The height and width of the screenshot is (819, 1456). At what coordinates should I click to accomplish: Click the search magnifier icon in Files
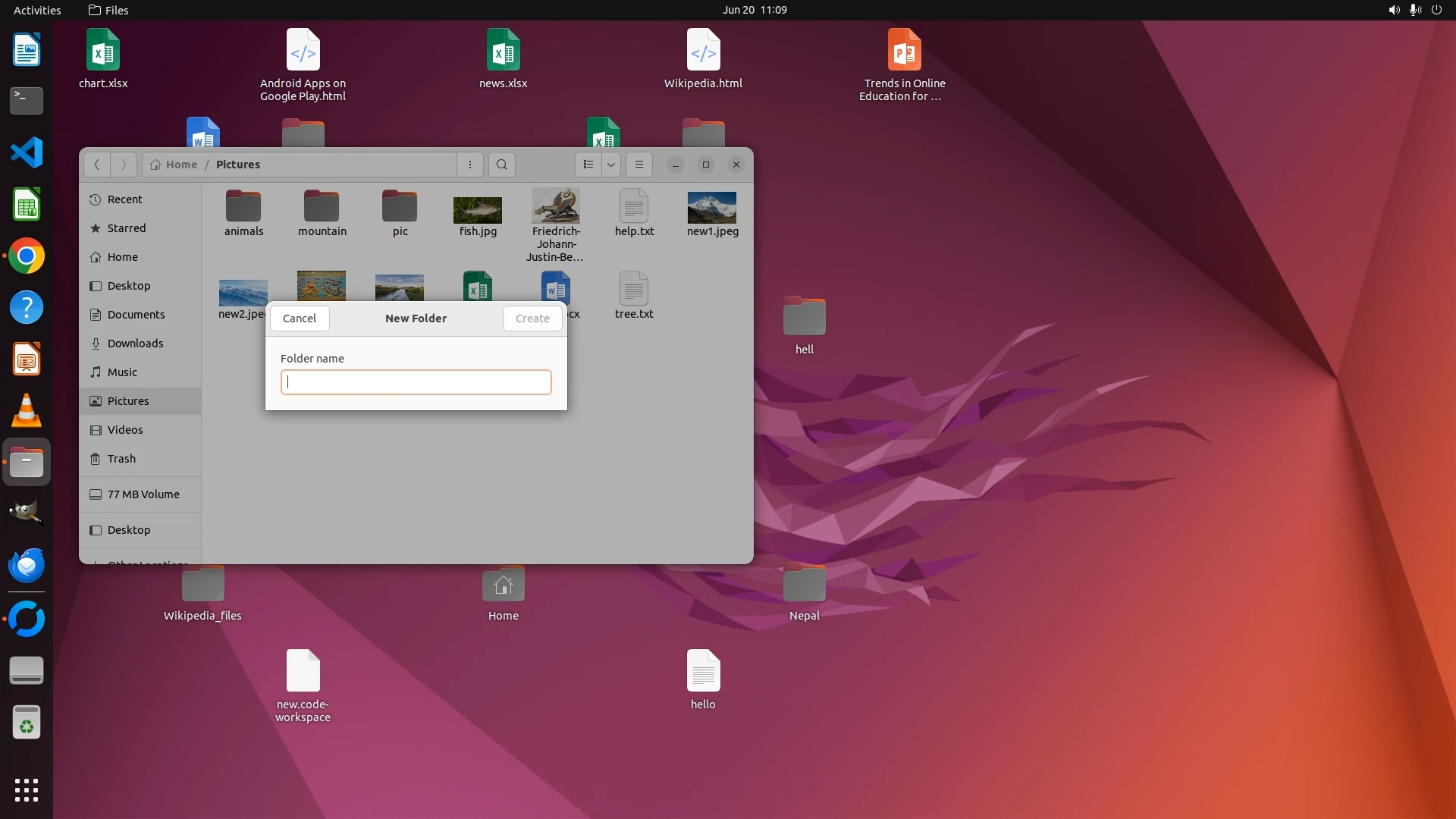pos(501,165)
